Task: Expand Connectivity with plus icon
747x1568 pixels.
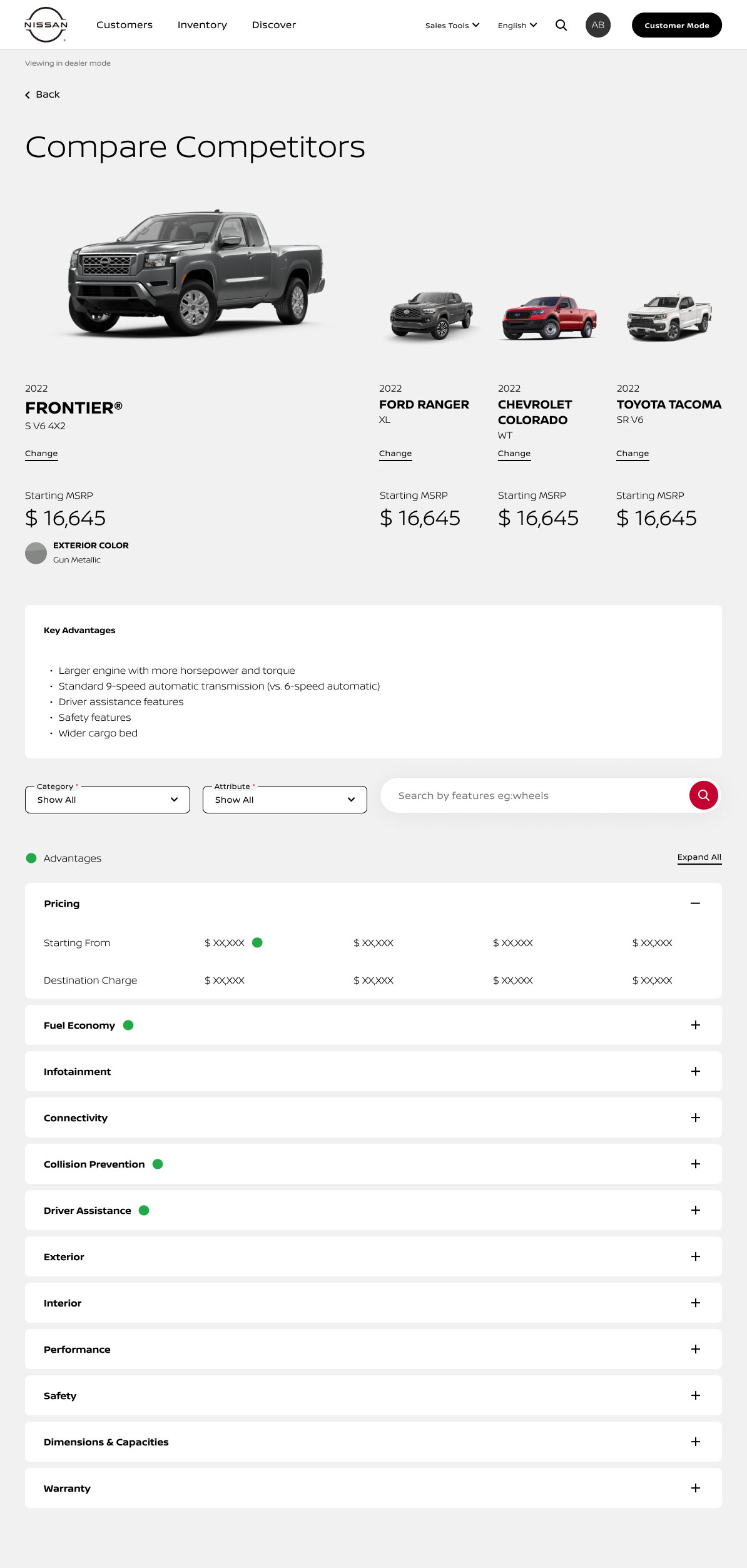Action: 695,1117
